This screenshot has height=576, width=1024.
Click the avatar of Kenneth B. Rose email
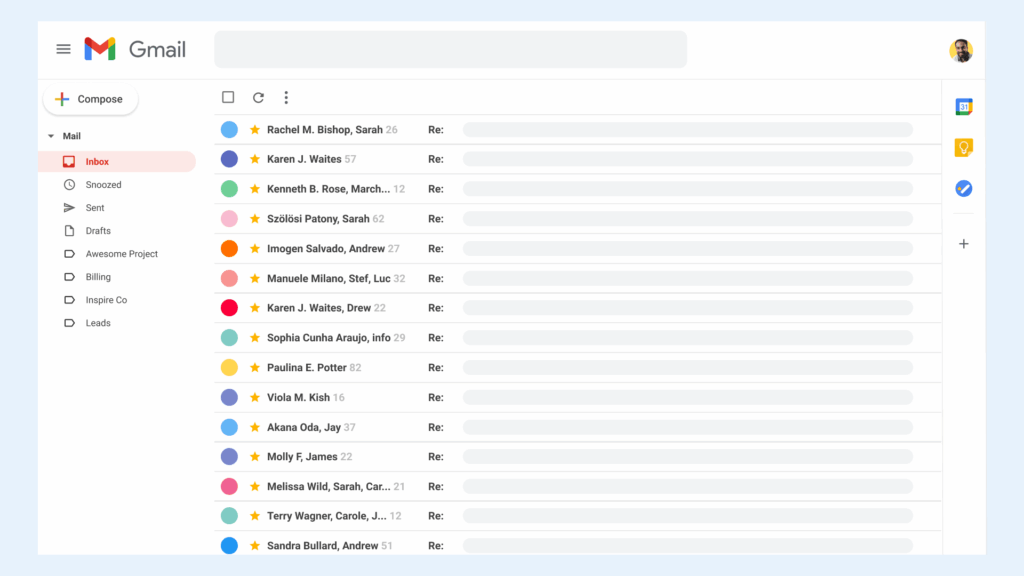coord(229,189)
